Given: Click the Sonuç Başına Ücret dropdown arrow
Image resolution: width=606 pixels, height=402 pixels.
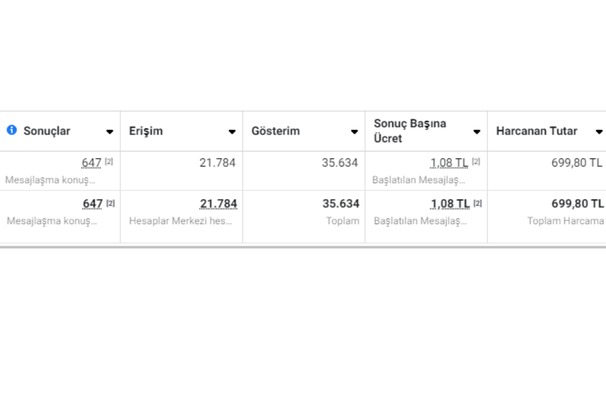Looking at the screenshot, I should [476, 132].
